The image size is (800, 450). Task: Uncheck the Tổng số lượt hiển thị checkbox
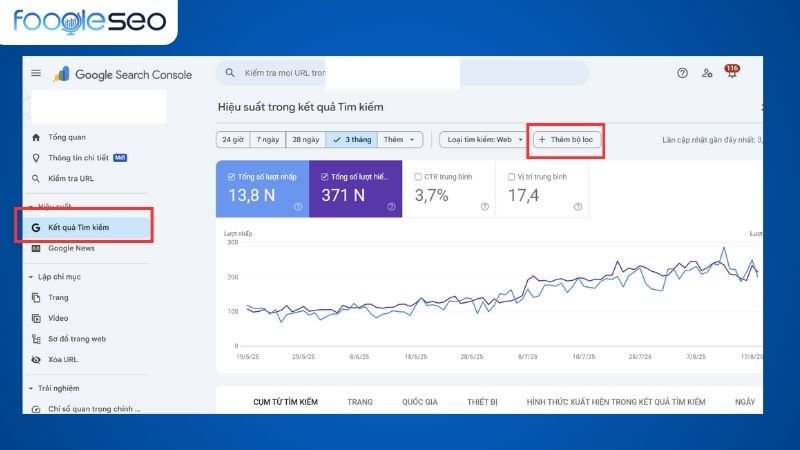click(x=324, y=177)
